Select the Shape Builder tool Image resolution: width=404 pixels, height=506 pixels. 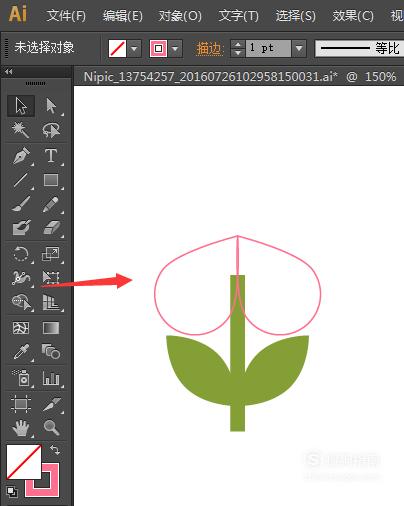coord(21,302)
